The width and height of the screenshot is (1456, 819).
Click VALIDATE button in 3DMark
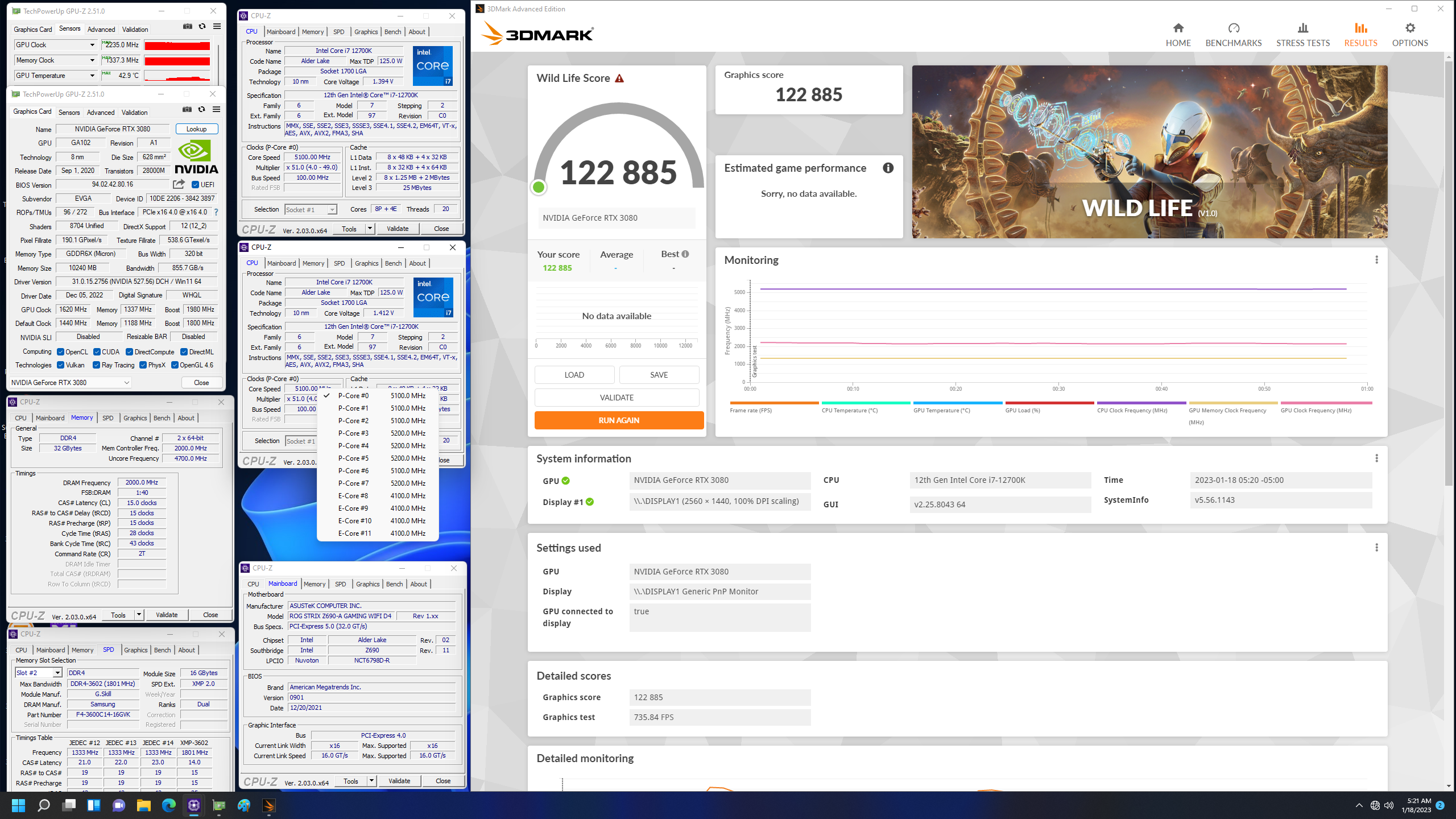coord(617,398)
